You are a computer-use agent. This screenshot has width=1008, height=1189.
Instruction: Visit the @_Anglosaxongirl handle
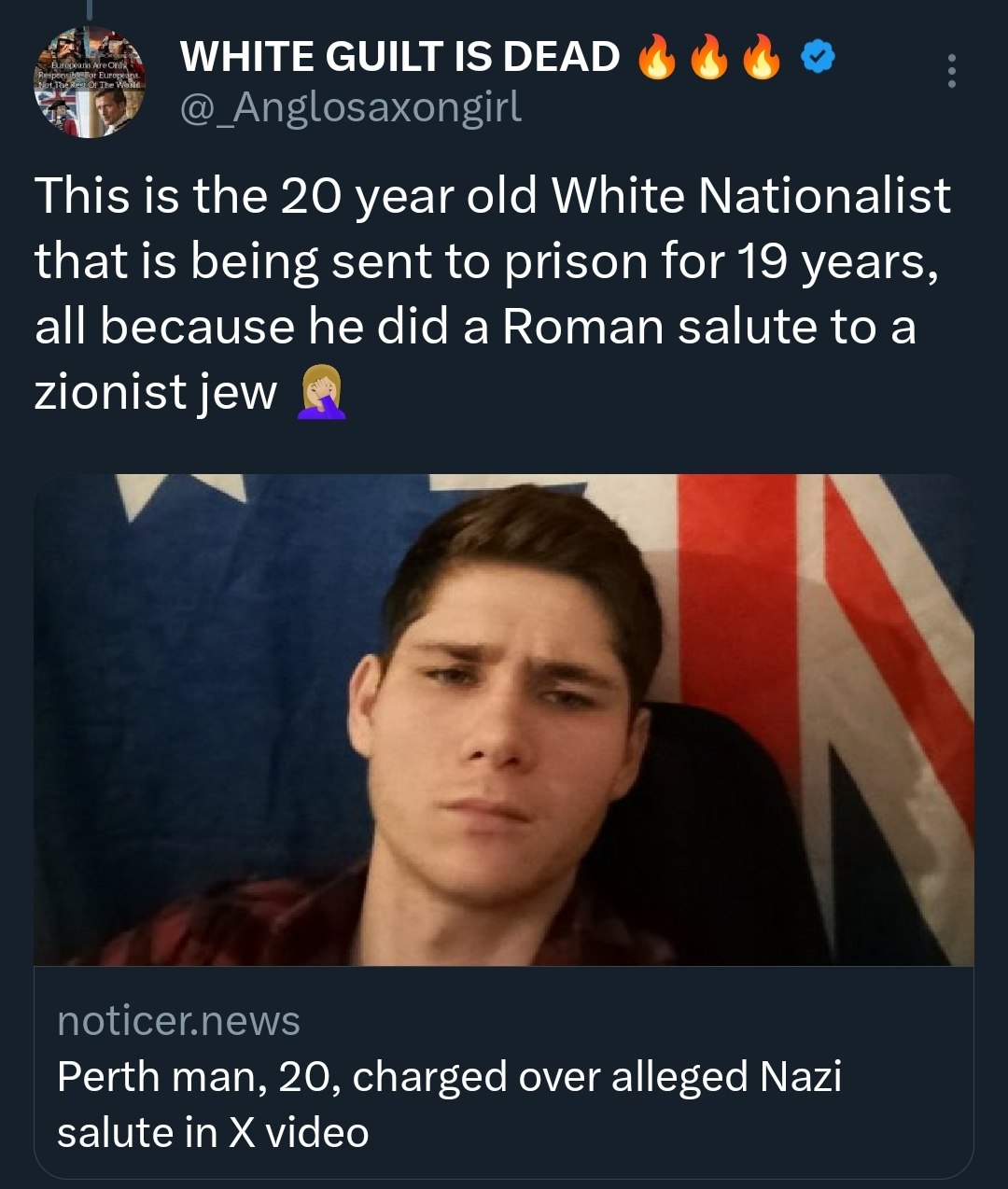click(x=351, y=107)
